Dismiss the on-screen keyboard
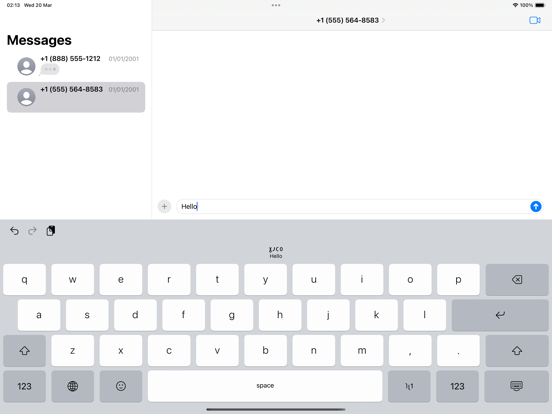This screenshot has height=414, width=552. pyautogui.click(x=516, y=386)
